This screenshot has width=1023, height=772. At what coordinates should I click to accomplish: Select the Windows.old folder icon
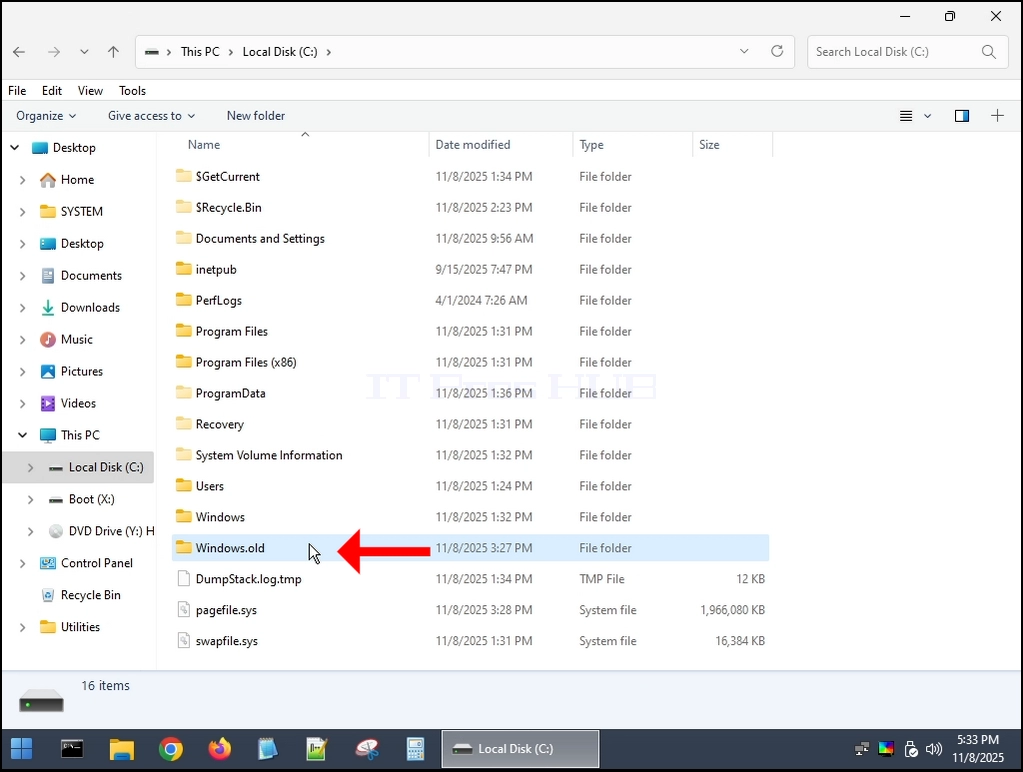point(183,548)
